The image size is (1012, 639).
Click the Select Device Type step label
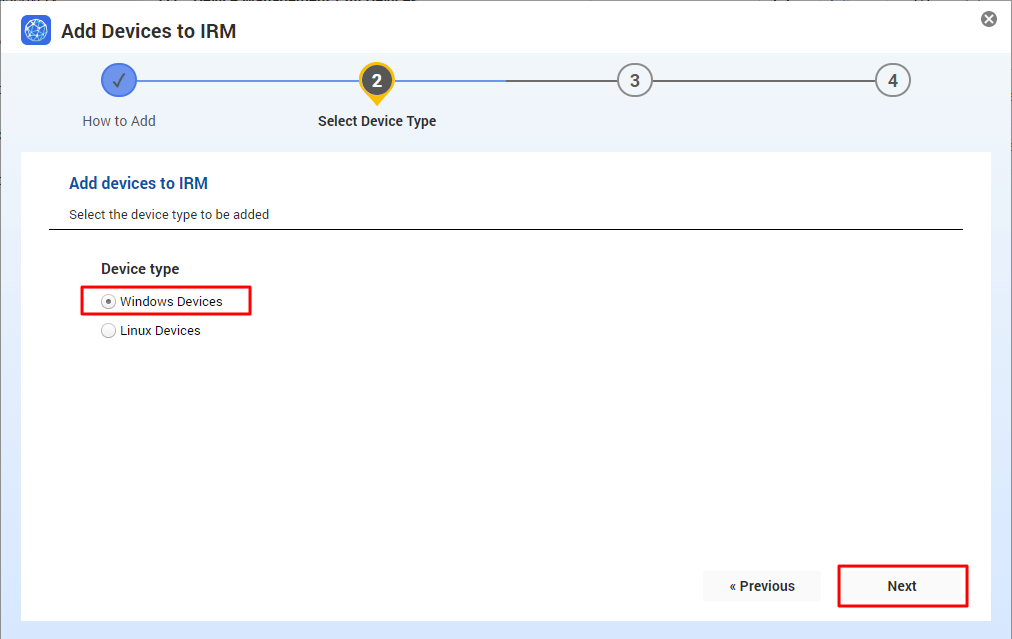(377, 120)
